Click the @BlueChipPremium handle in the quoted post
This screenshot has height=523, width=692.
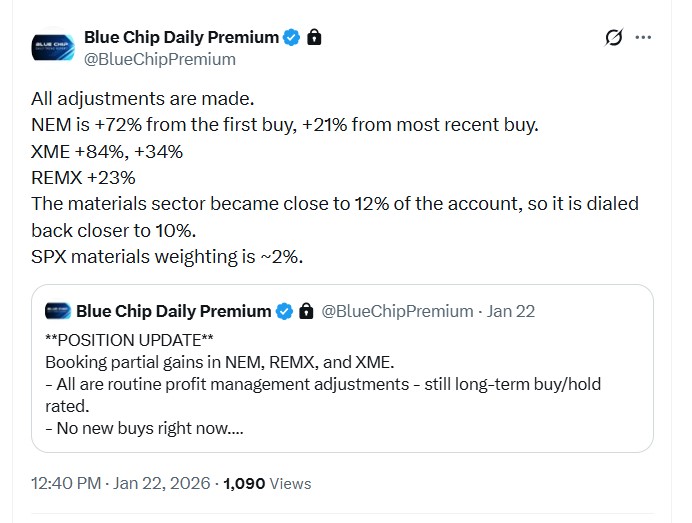(398, 311)
